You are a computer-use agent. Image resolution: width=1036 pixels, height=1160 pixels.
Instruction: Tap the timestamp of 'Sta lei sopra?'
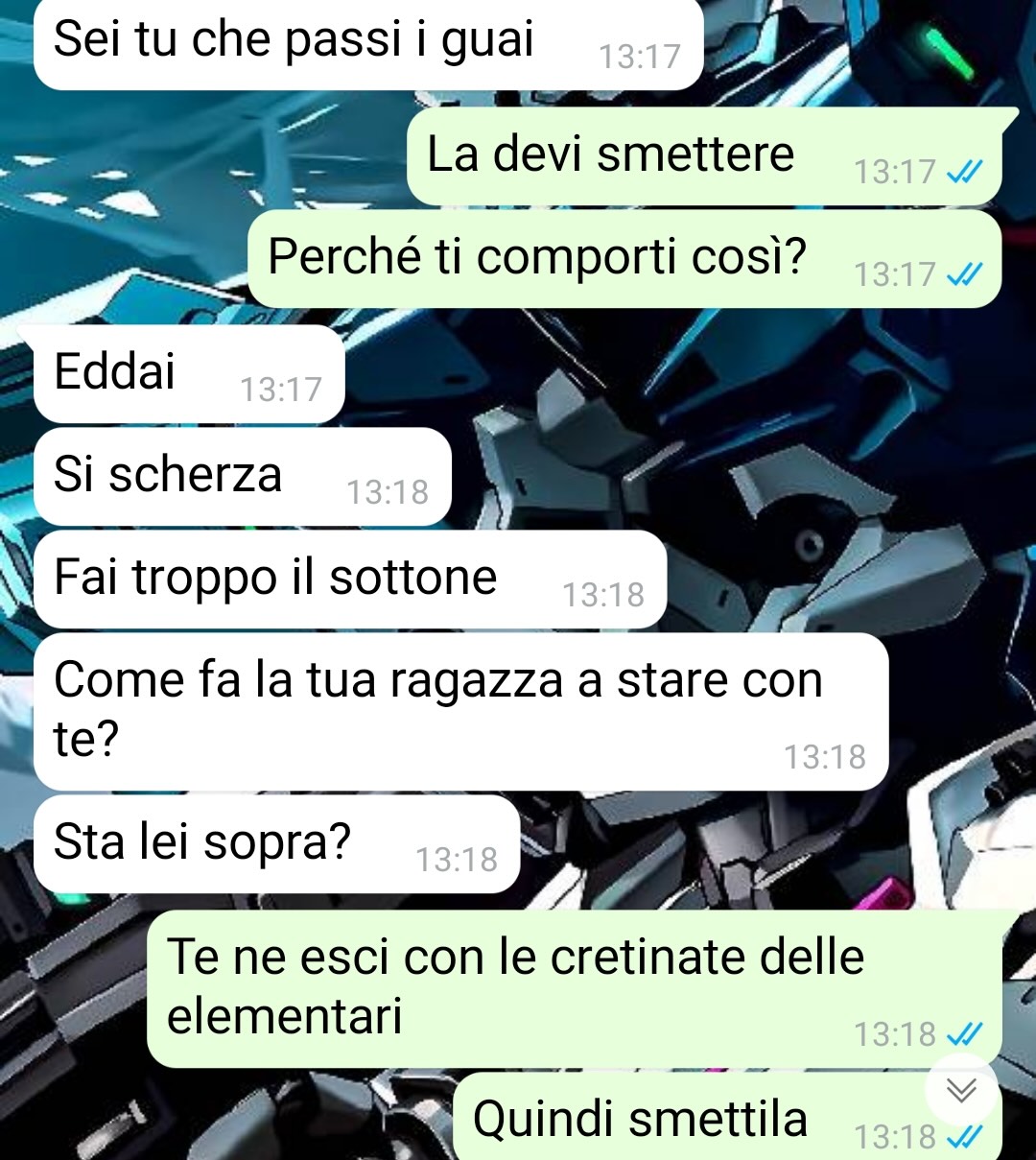(457, 860)
